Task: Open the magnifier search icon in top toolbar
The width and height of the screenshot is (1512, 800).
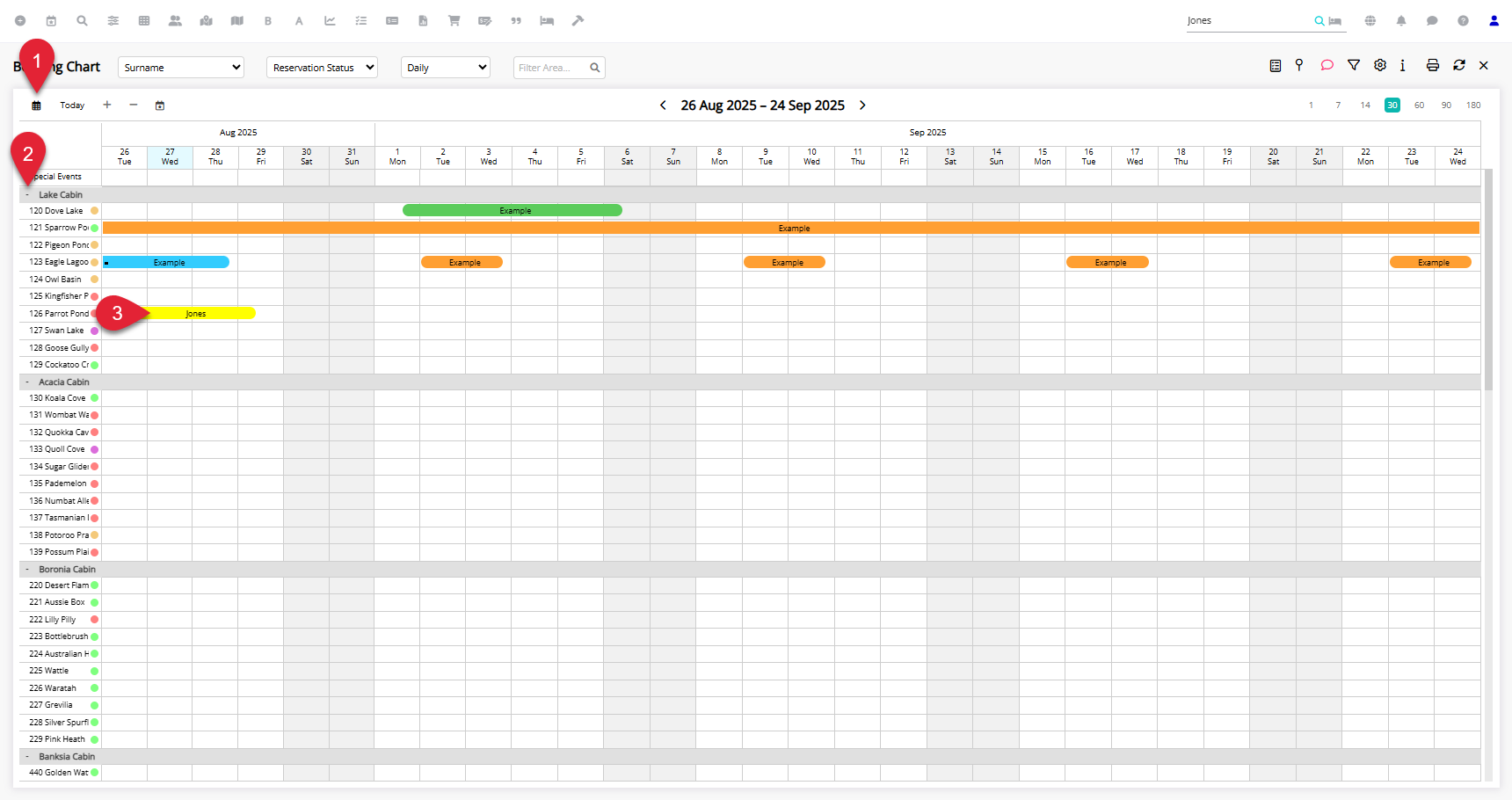Action: (x=82, y=20)
